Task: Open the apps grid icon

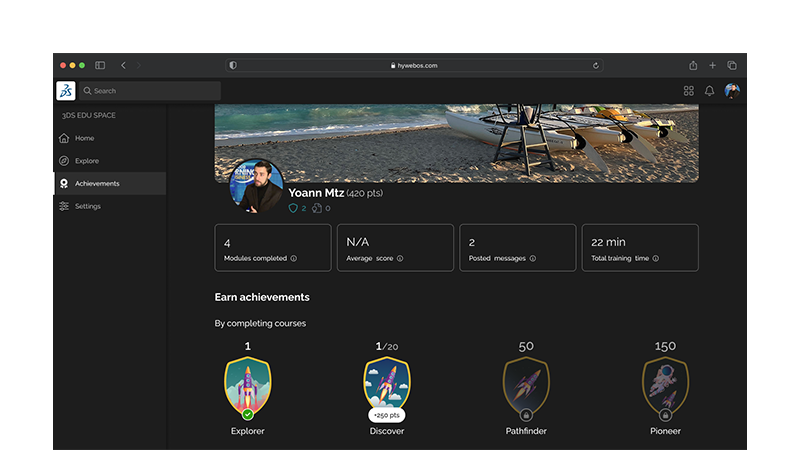Action: (688, 91)
